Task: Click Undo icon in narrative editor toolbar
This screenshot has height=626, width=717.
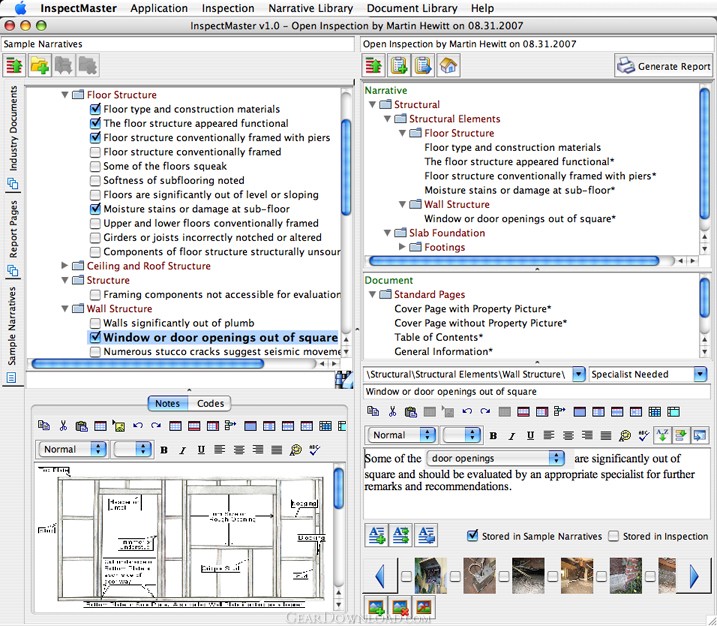Action: click(467, 411)
